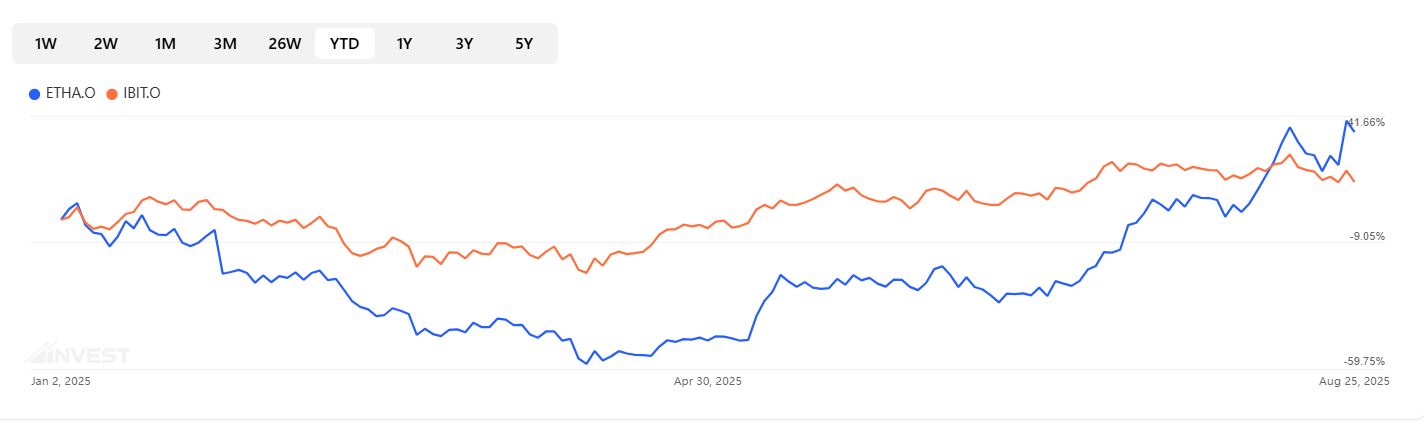Viewport: 1424px width, 429px height.
Task: Choose the 1M range tab
Action: 165,44
